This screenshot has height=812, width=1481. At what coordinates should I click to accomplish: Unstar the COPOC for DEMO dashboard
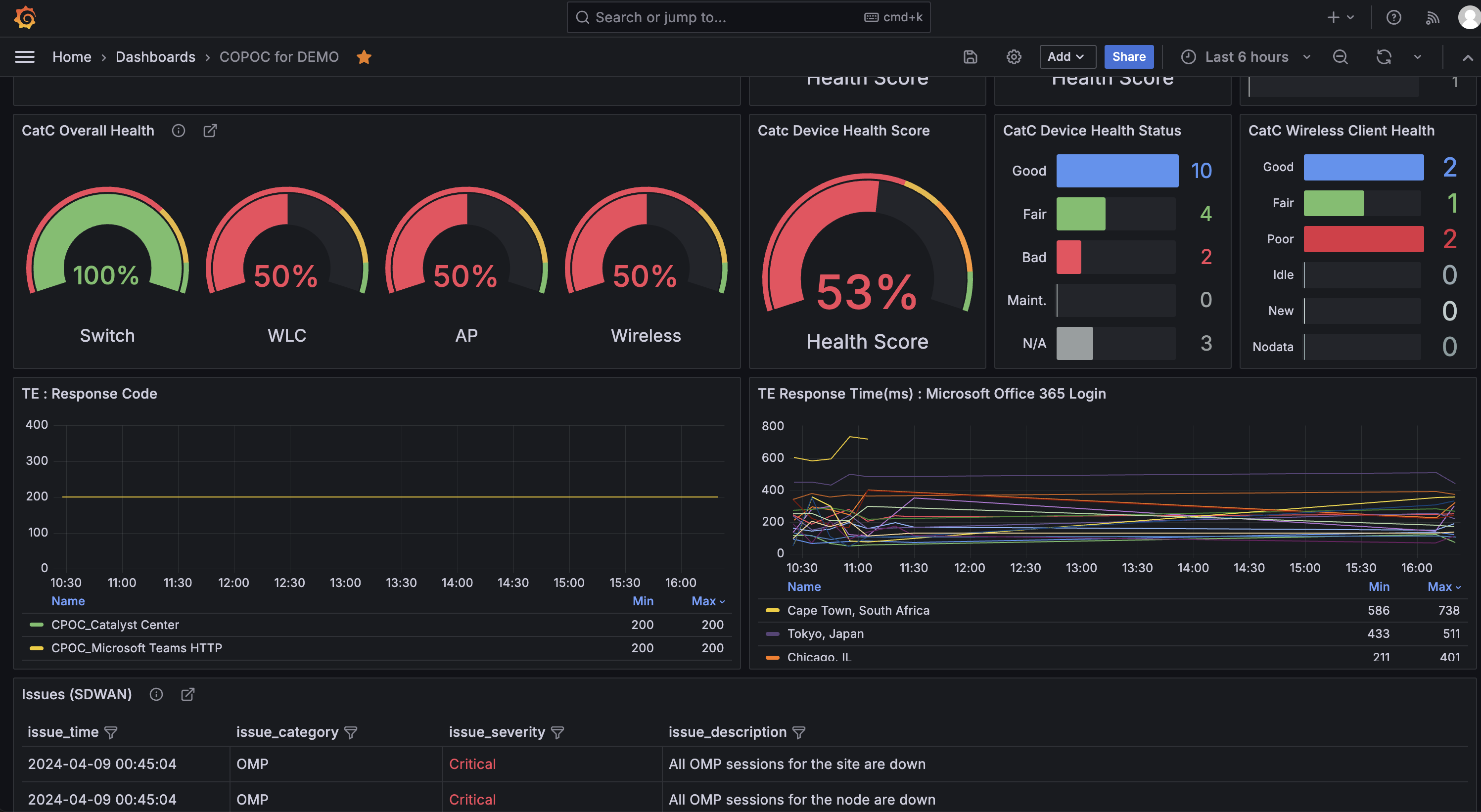pyautogui.click(x=364, y=57)
